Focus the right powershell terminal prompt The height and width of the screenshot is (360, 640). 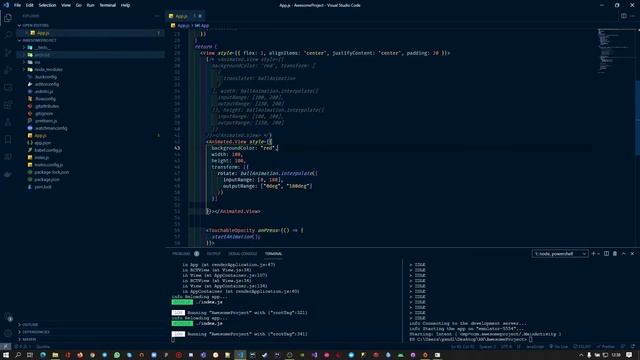point(531,339)
